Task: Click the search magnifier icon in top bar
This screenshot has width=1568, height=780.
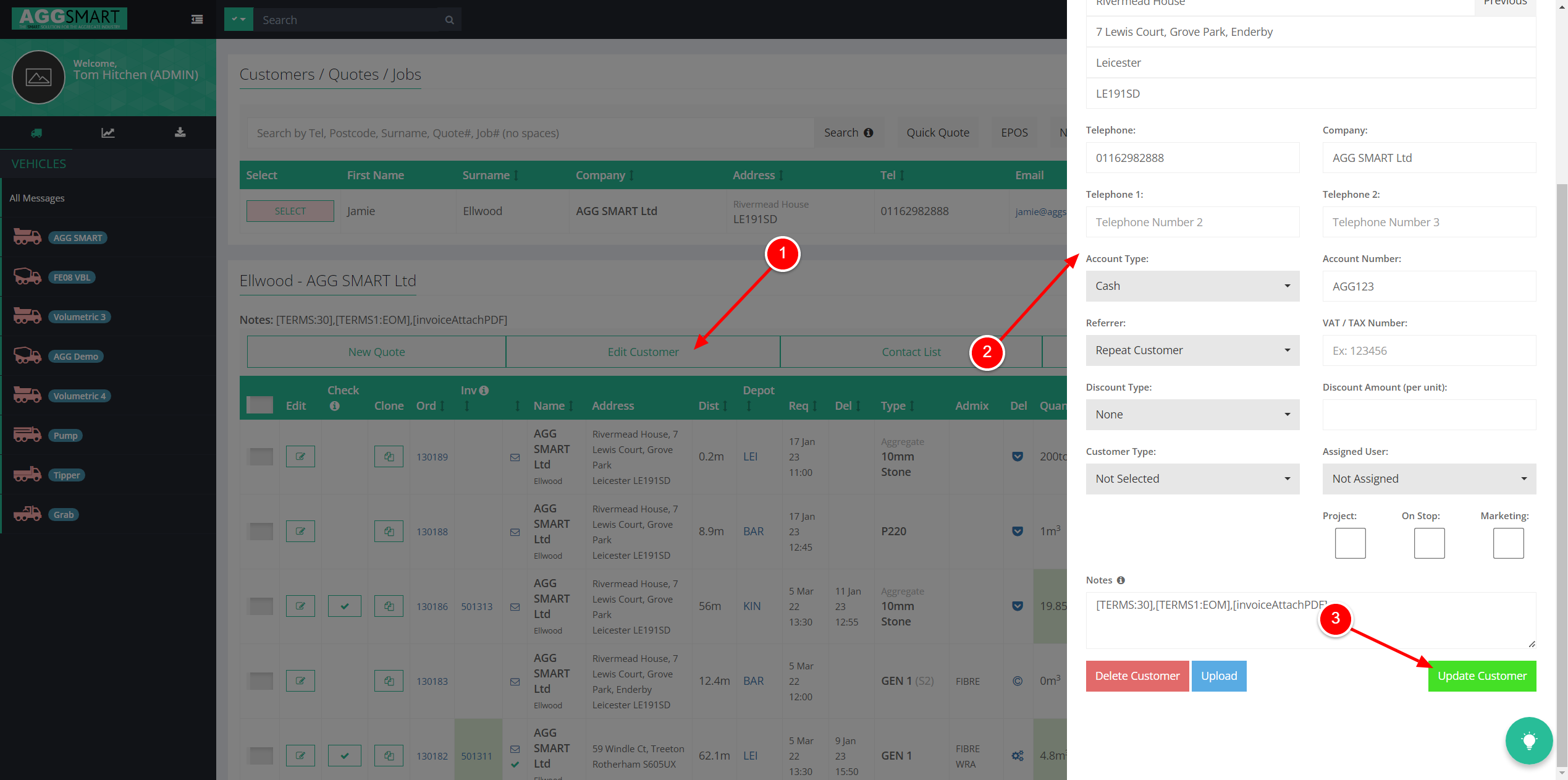Action: coord(449,20)
